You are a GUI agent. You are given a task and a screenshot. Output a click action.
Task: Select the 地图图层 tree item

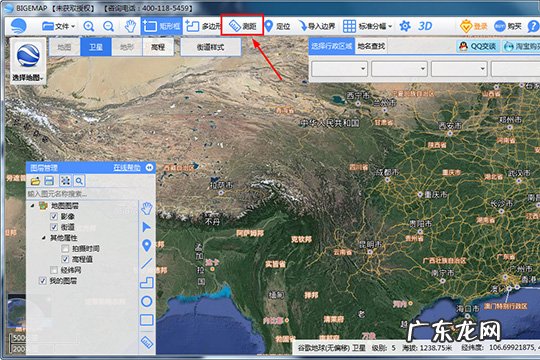coord(65,206)
